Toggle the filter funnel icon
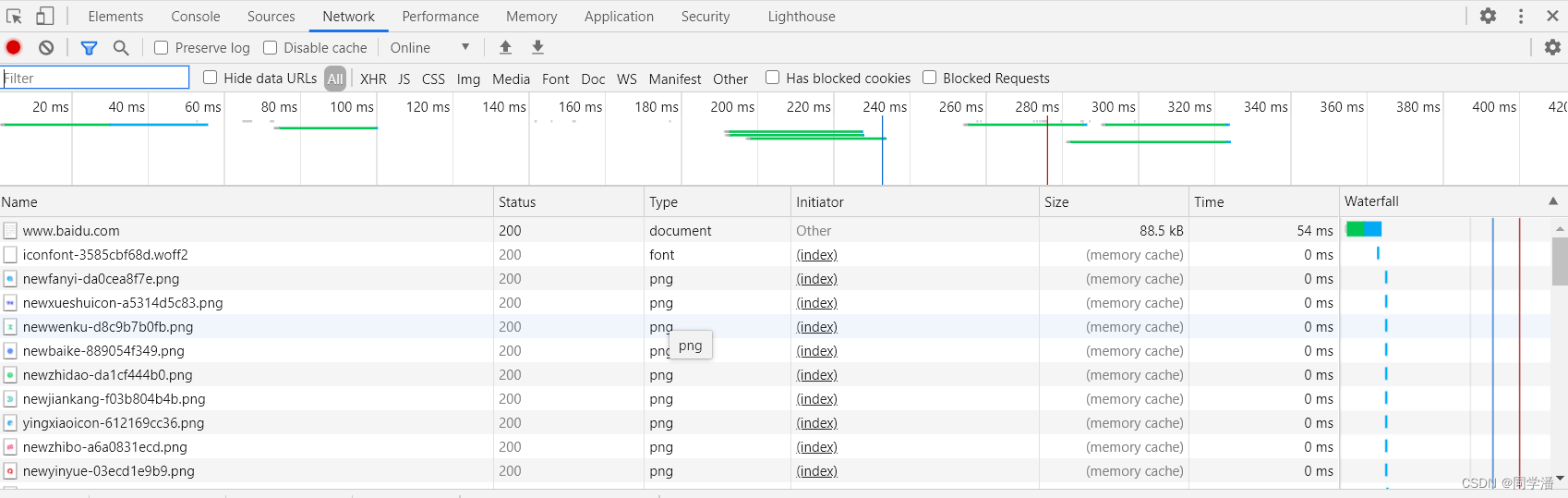This screenshot has height=498, width=1568. 89,47
